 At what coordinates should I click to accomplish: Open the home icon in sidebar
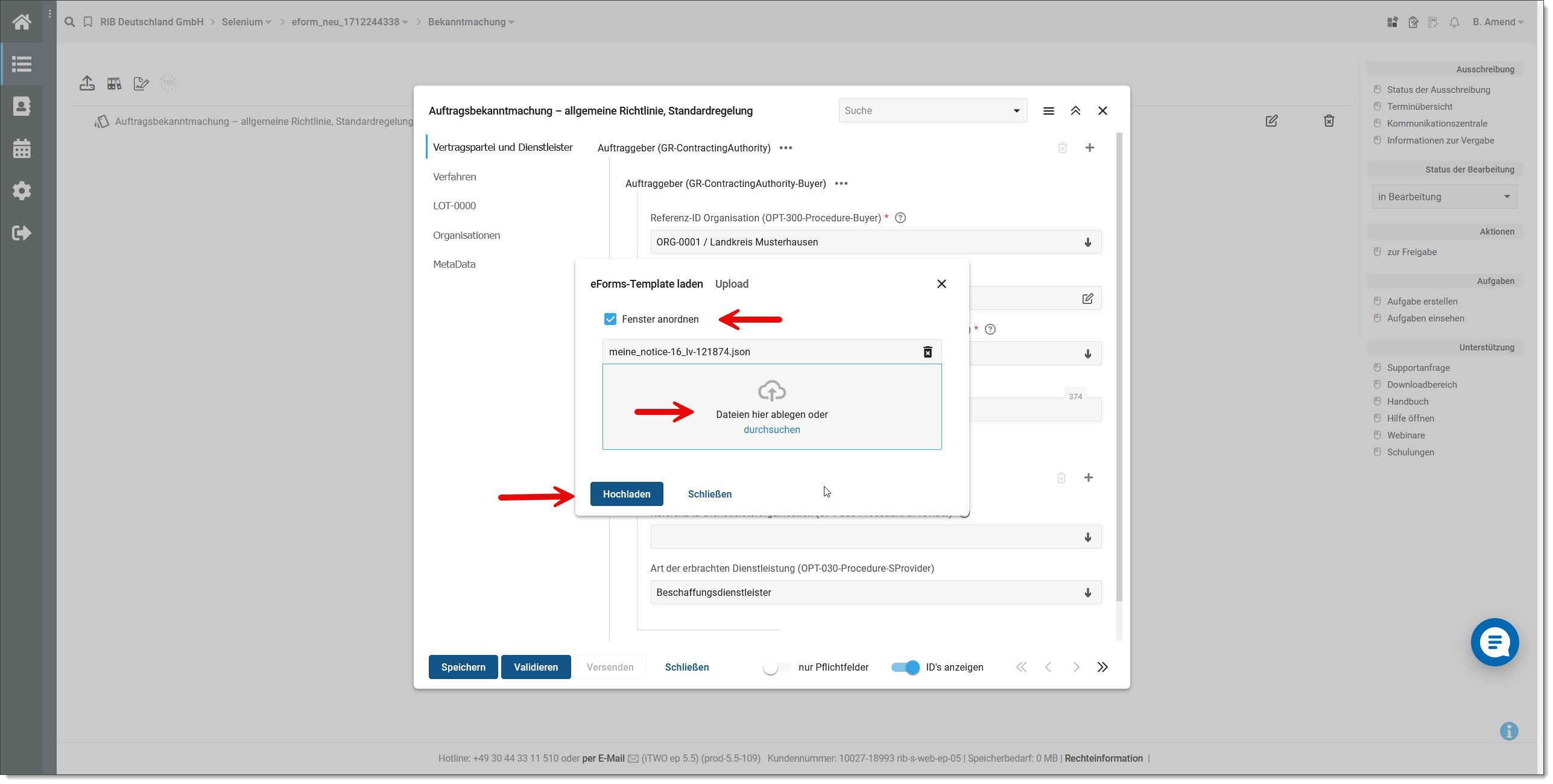click(22, 22)
